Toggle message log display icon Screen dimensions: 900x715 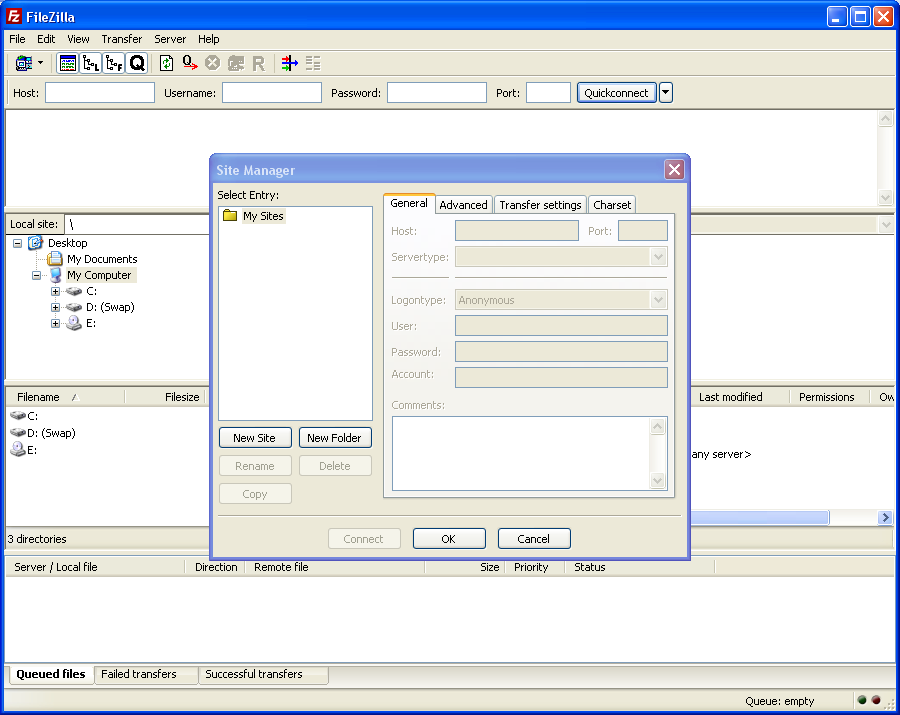tap(68, 63)
